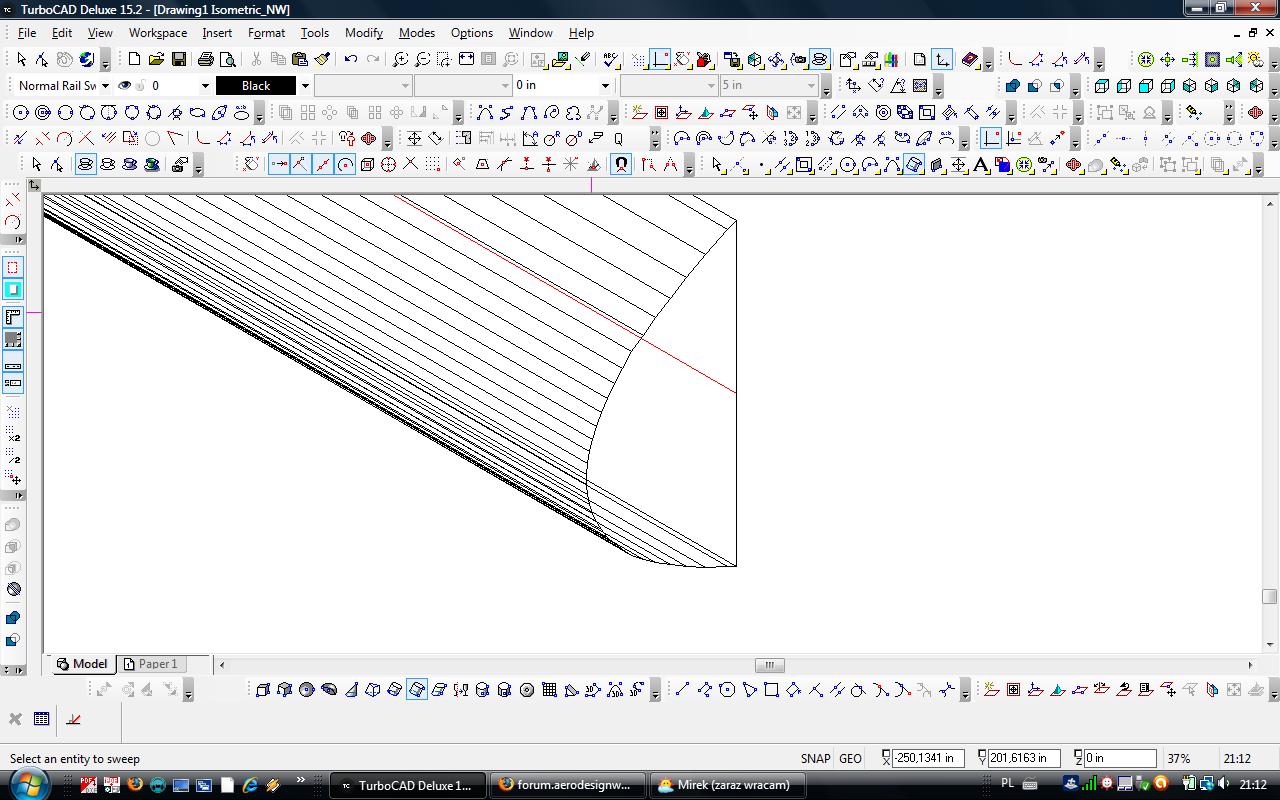Open the Modify menu
The image size is (1280, 800).
363,33
